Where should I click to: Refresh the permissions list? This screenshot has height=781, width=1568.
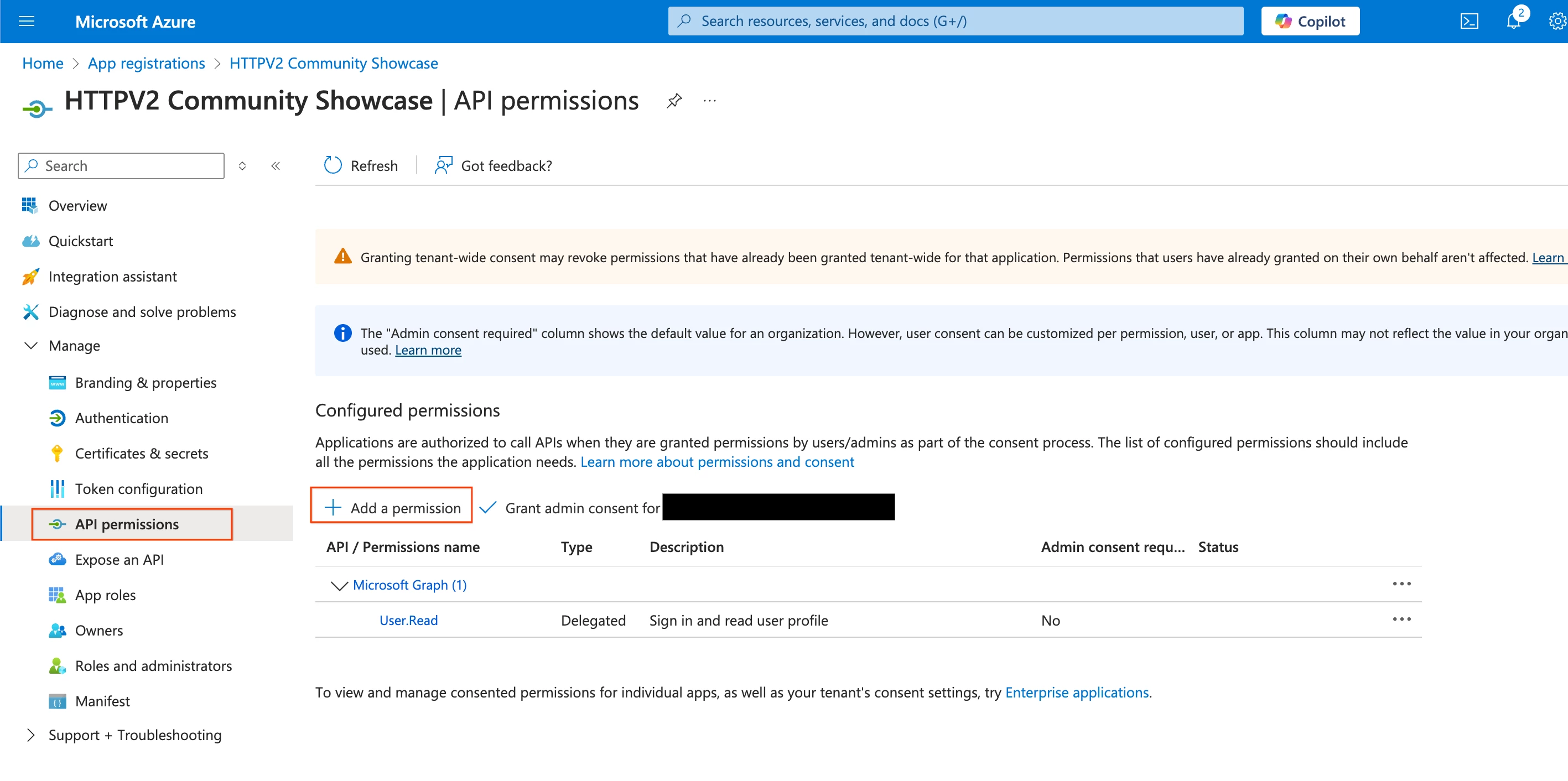pos(360,165)
